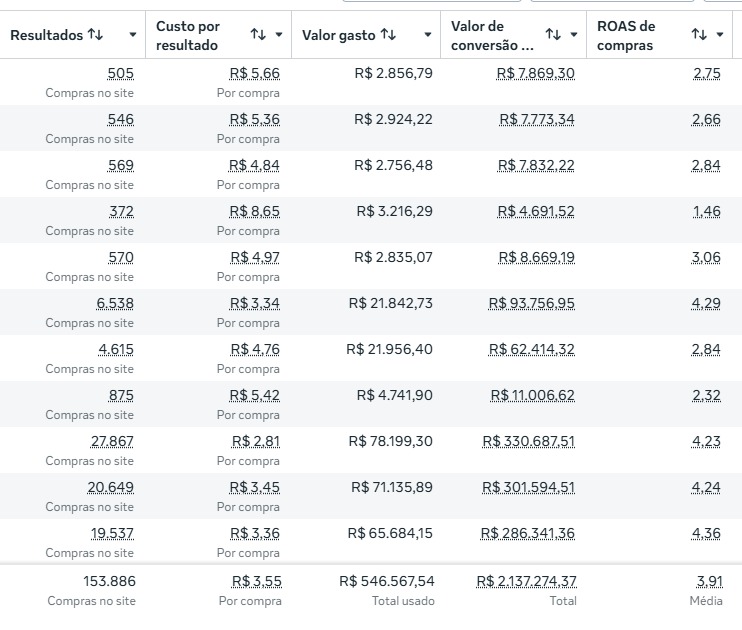Click total spent R$ 546.567,54
Viewport: 742px width, 630px height.
point(387,581)
